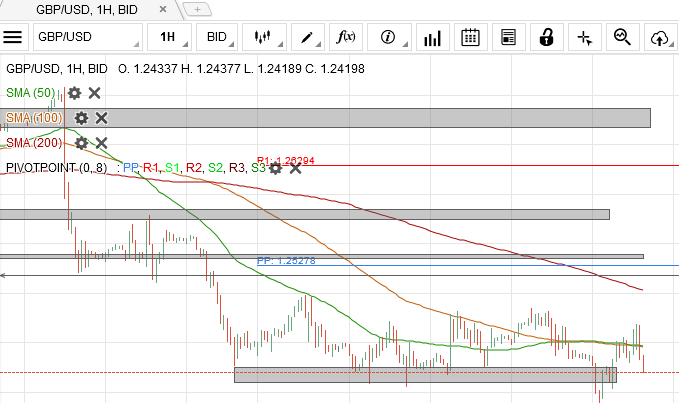Click the SMA (100) indicator label
679x403 pixels.
(x=34, y=118)
